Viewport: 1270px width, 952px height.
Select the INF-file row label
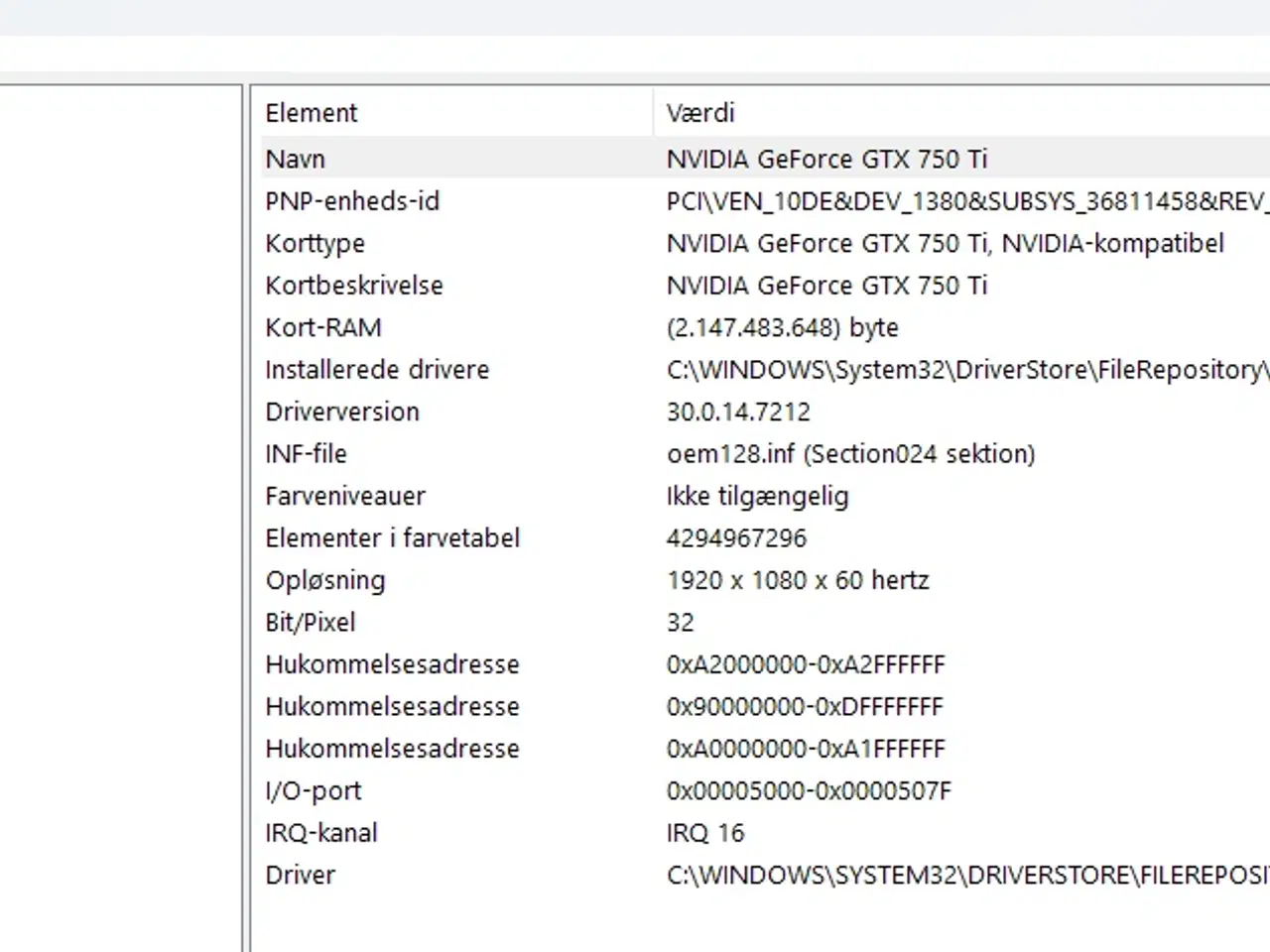tap(306, 454)
